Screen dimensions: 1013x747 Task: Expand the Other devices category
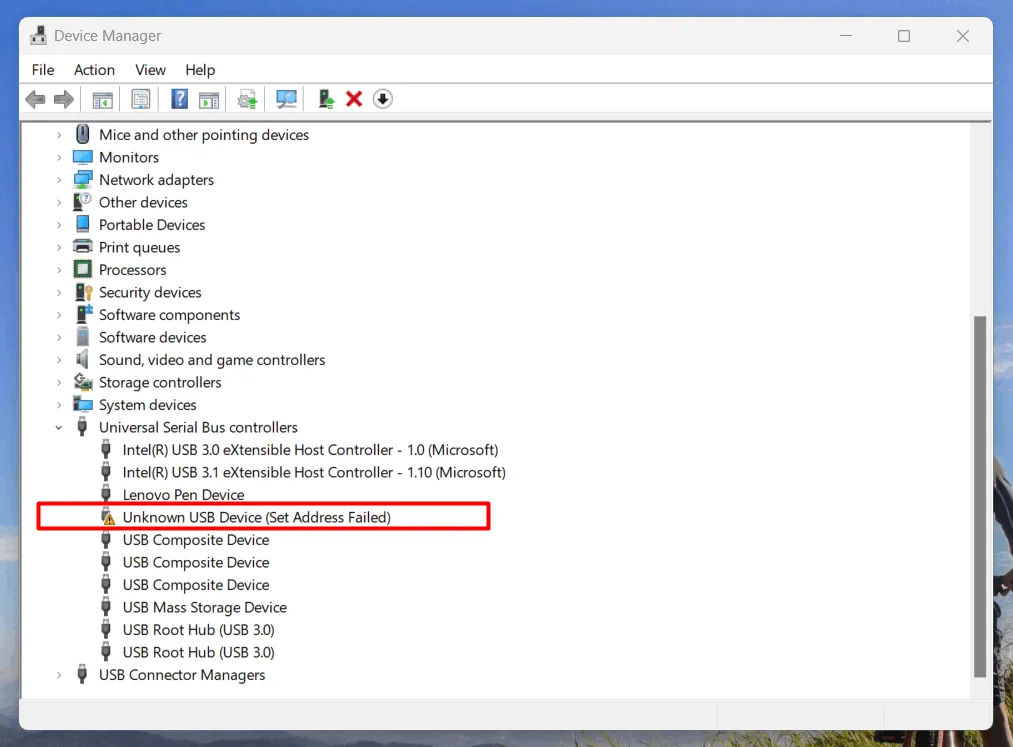(x=59, y=203)
